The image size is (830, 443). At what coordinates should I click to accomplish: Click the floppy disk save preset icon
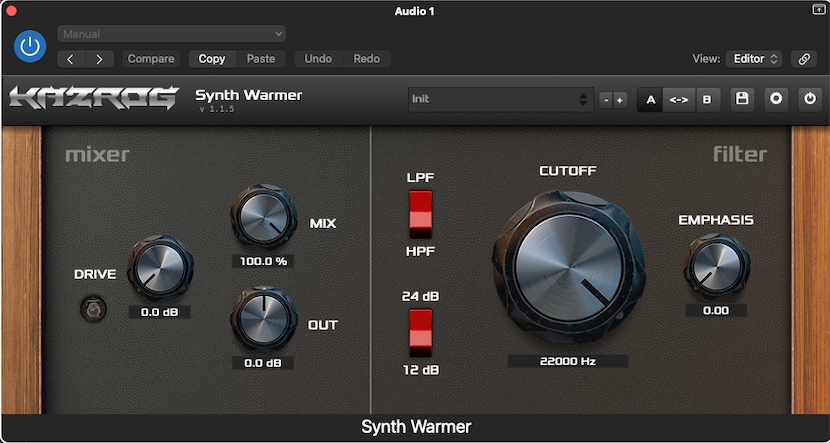(742, 100)
